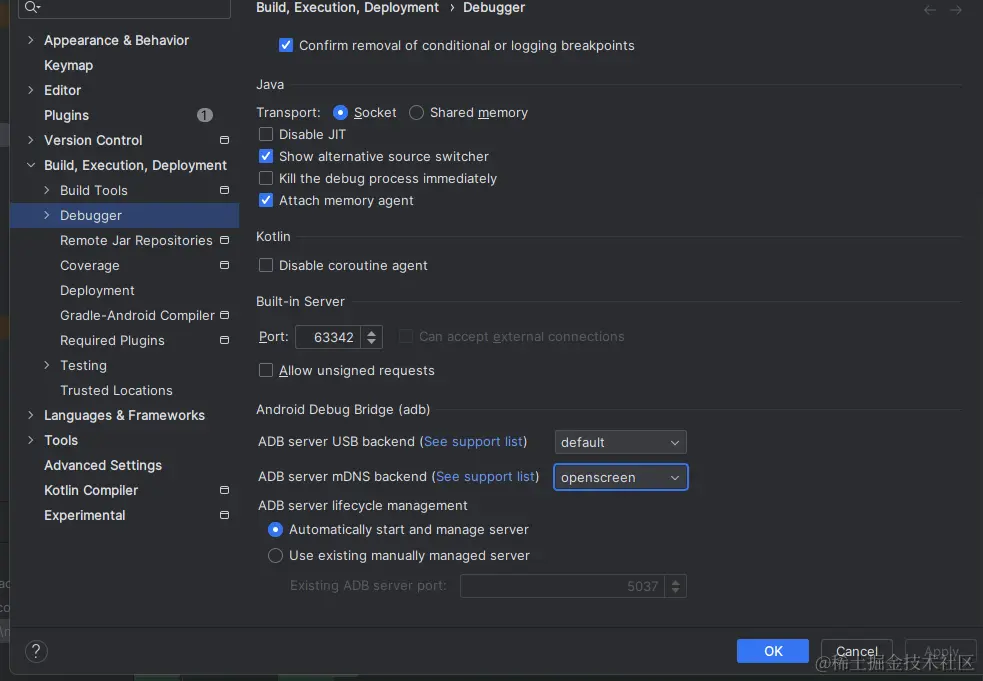The width and height of the screenshot is (983, 681).
Task: Open ADB server mDNS backend dropdown
Action: [621, 477]
